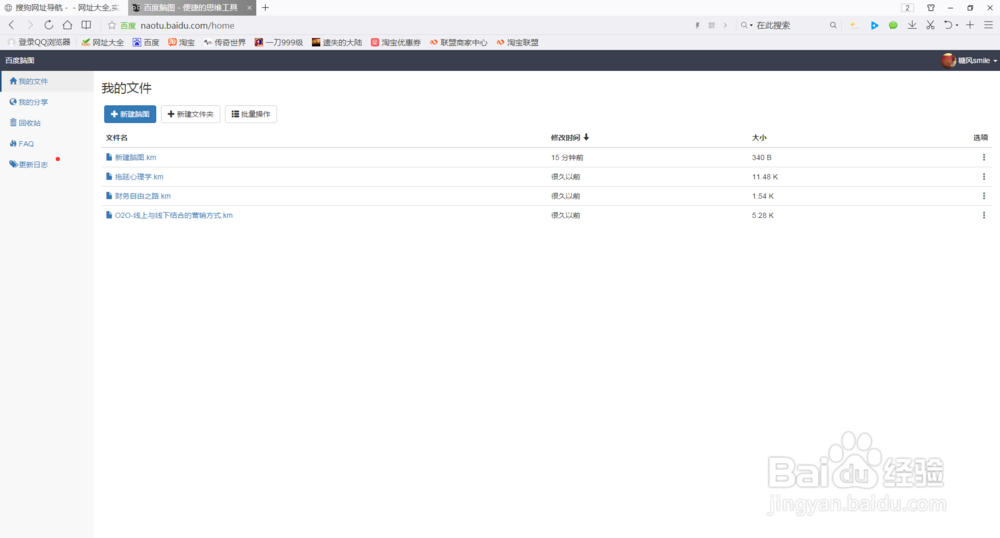Open the 淘宝优惠券 bookmark
The width and height of the screenshot is (1000, 538).
pos(396,42)
